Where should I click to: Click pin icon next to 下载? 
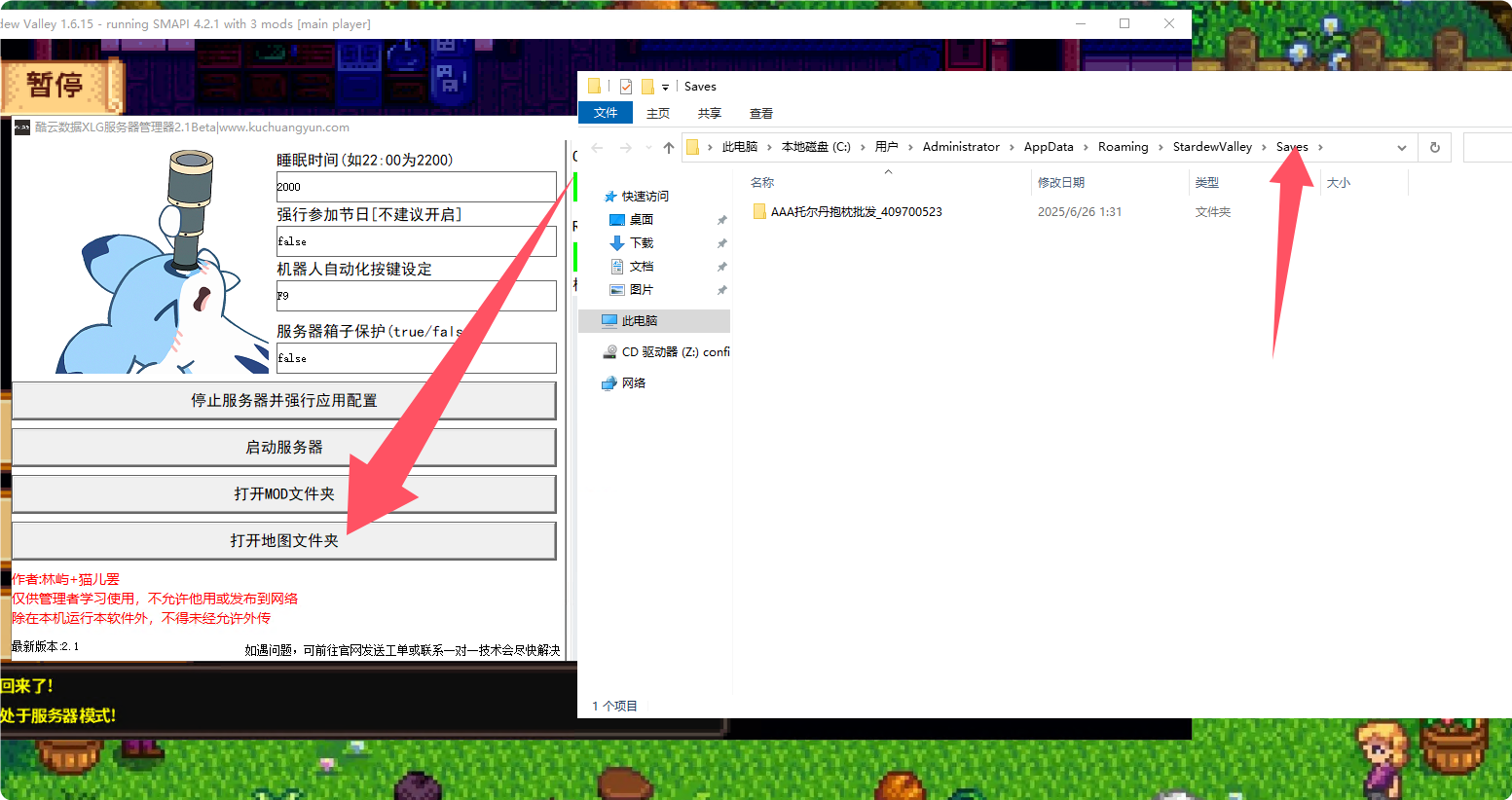tap(722, 243)
